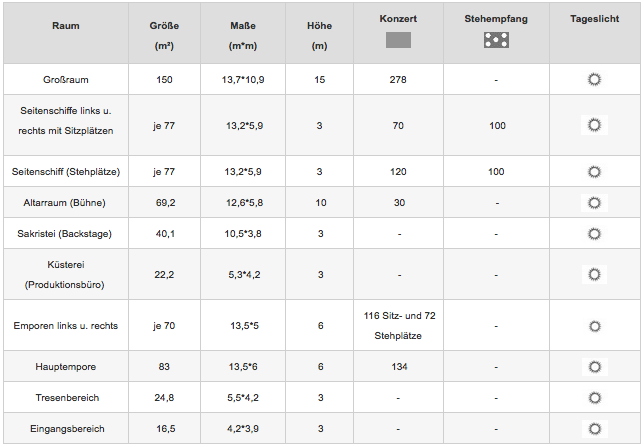Click the '116 Sitz- und 72 Stehplätze' cell
This screenshot has height=447, width=644.
[x=399, y=326]
